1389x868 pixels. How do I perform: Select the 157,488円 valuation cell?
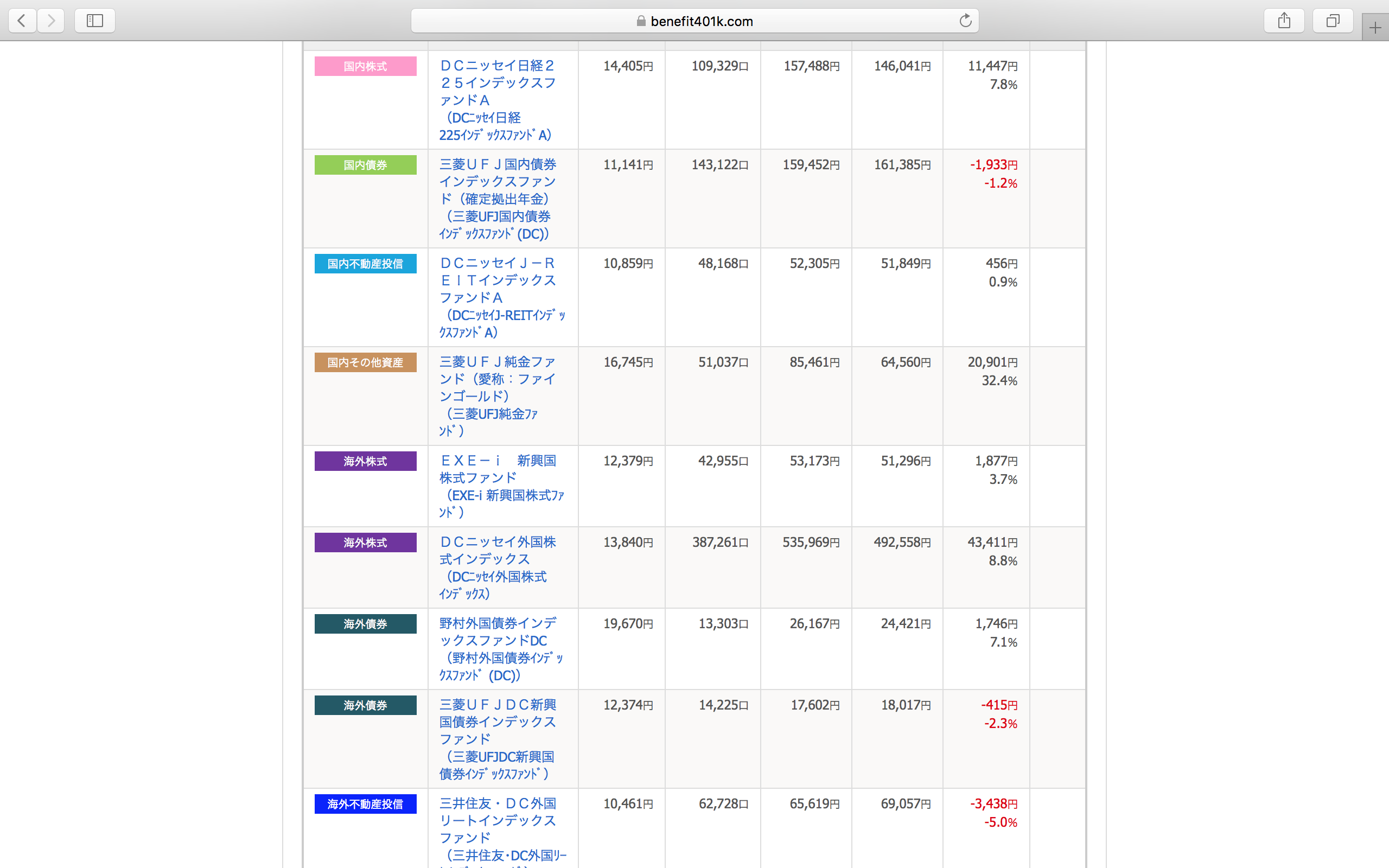(x=812, y=66)
